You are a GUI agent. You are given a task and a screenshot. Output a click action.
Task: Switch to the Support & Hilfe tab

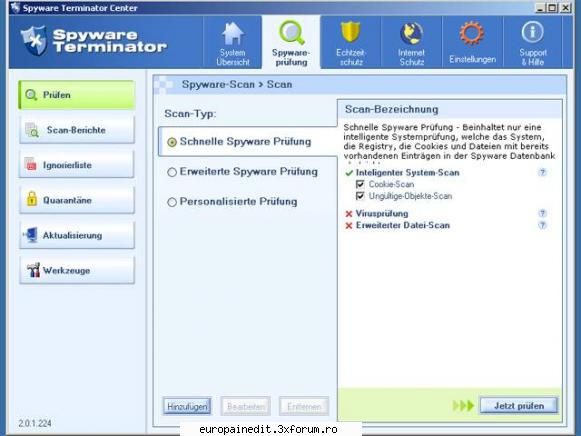coord(533,42)
